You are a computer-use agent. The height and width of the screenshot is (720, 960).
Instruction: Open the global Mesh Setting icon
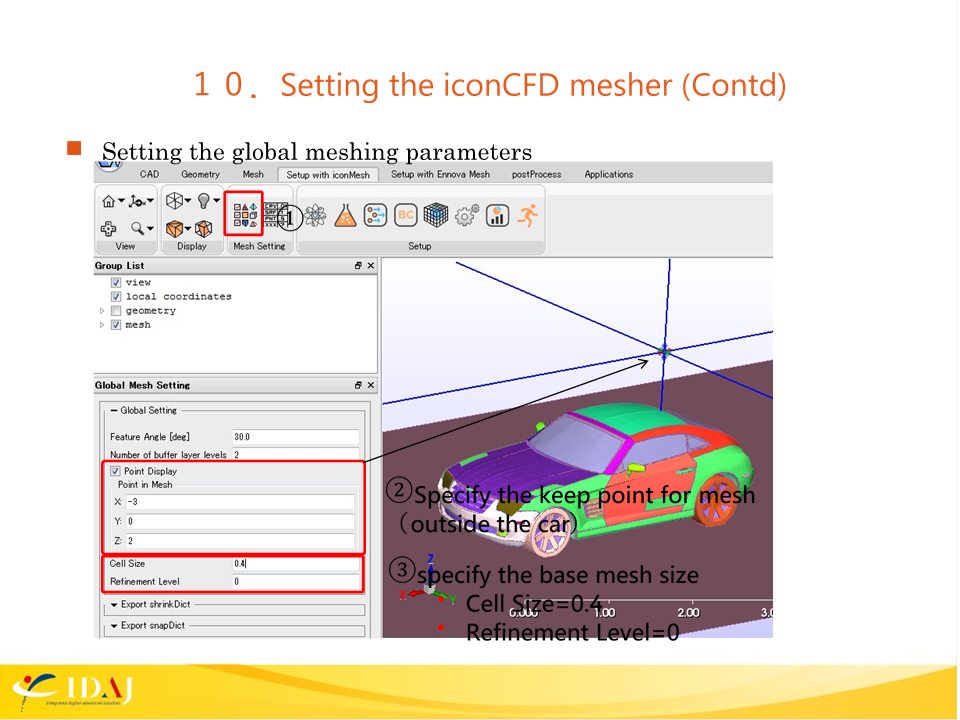click(x=245, y=213)
